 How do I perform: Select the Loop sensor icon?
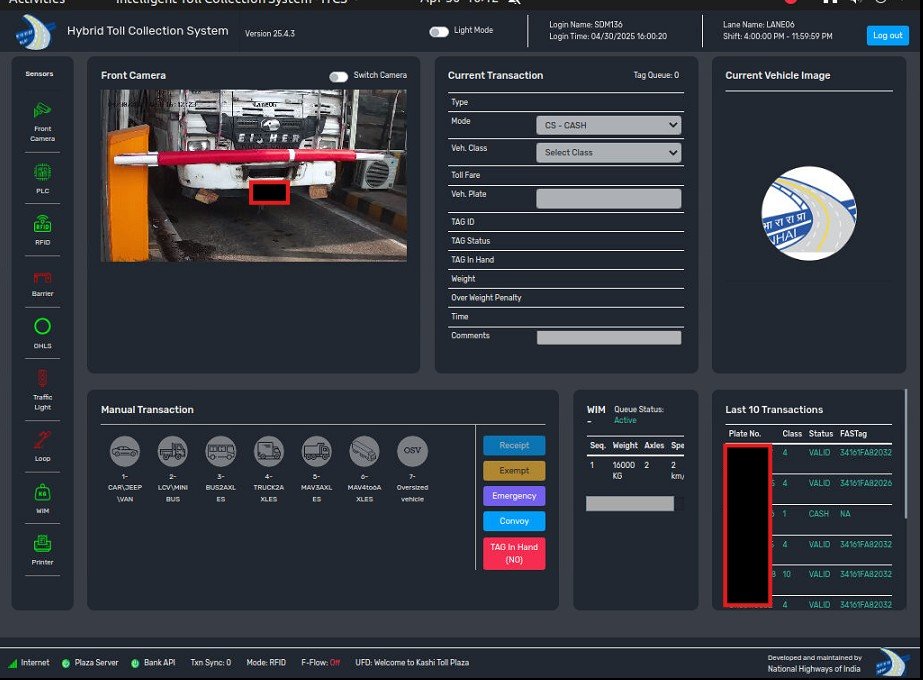point(42,440)
